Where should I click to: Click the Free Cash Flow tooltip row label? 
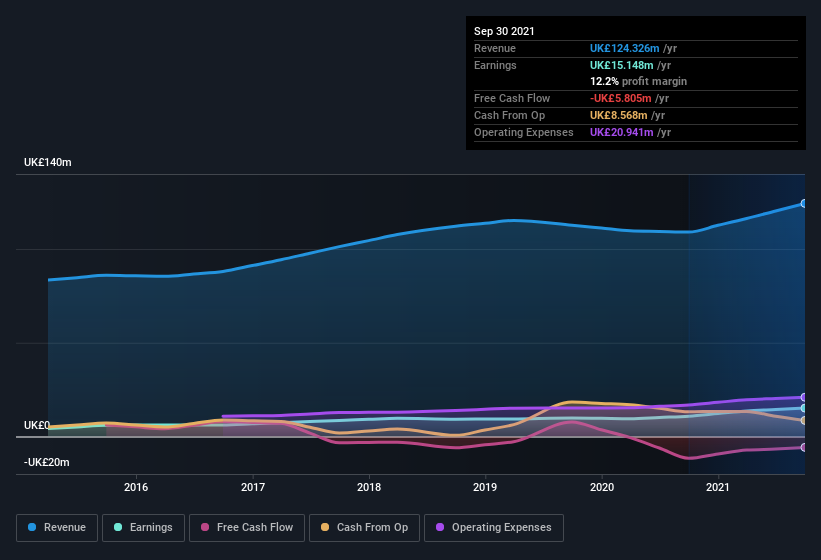[512, 98]
